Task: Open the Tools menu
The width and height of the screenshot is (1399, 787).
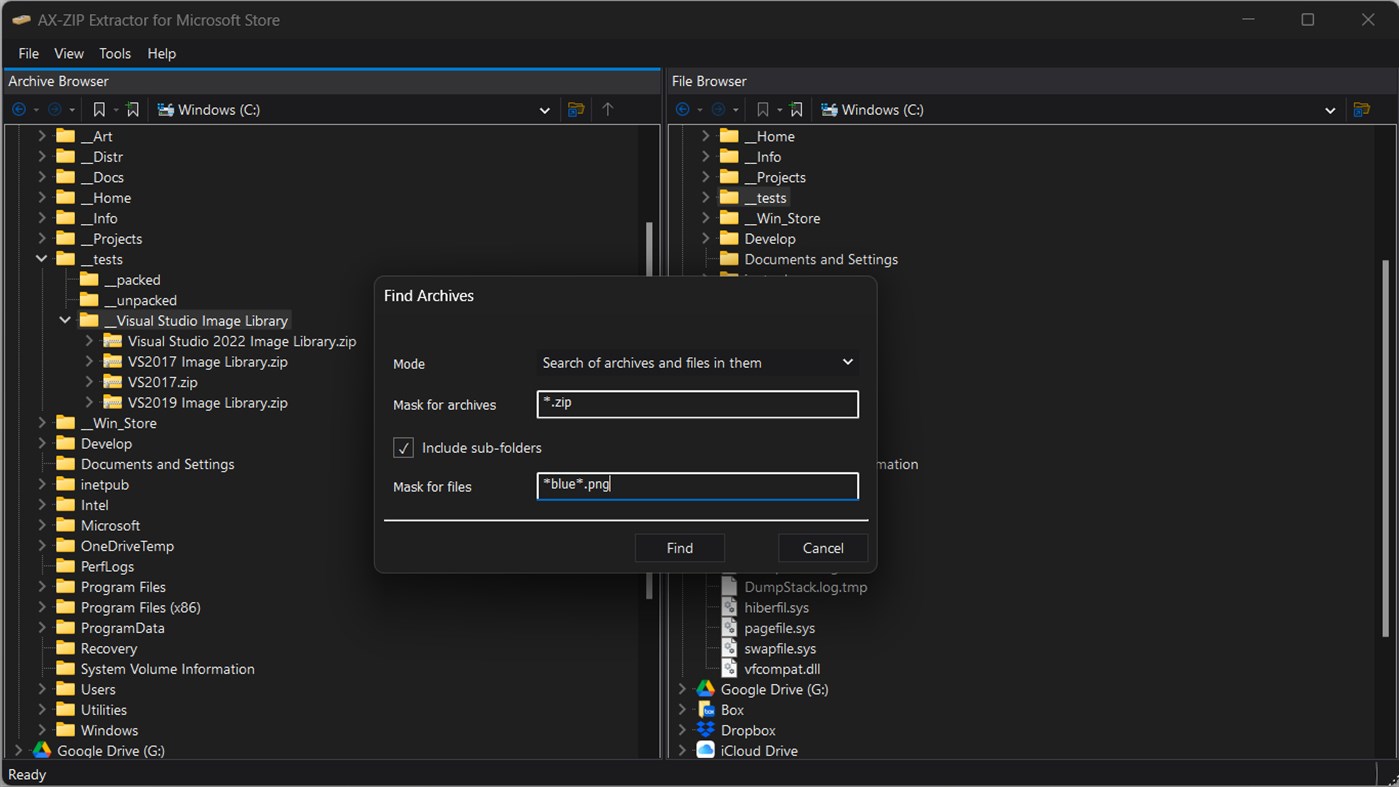Action: (114, 53)
